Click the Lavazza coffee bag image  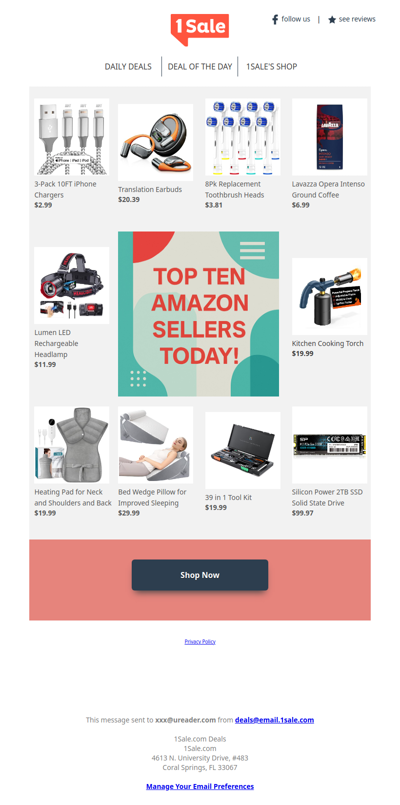pos(330,137)
